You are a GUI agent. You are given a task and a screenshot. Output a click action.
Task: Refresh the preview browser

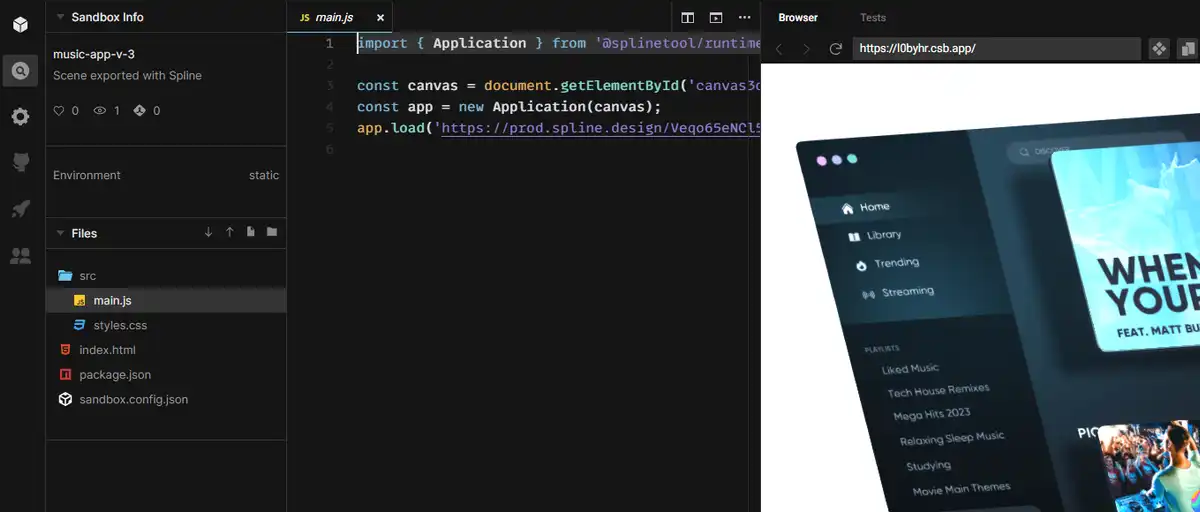(835, 48)
